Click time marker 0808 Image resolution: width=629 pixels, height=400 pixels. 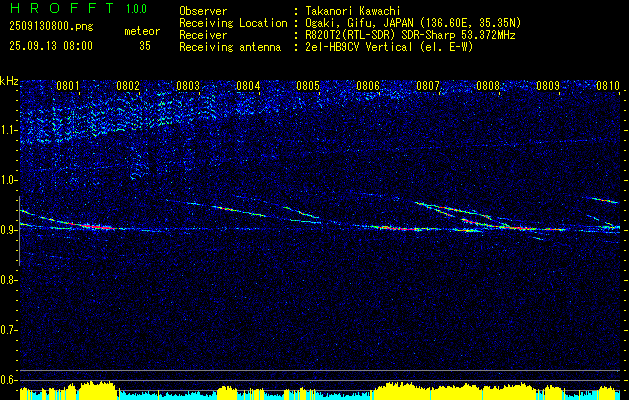[488, 85]
